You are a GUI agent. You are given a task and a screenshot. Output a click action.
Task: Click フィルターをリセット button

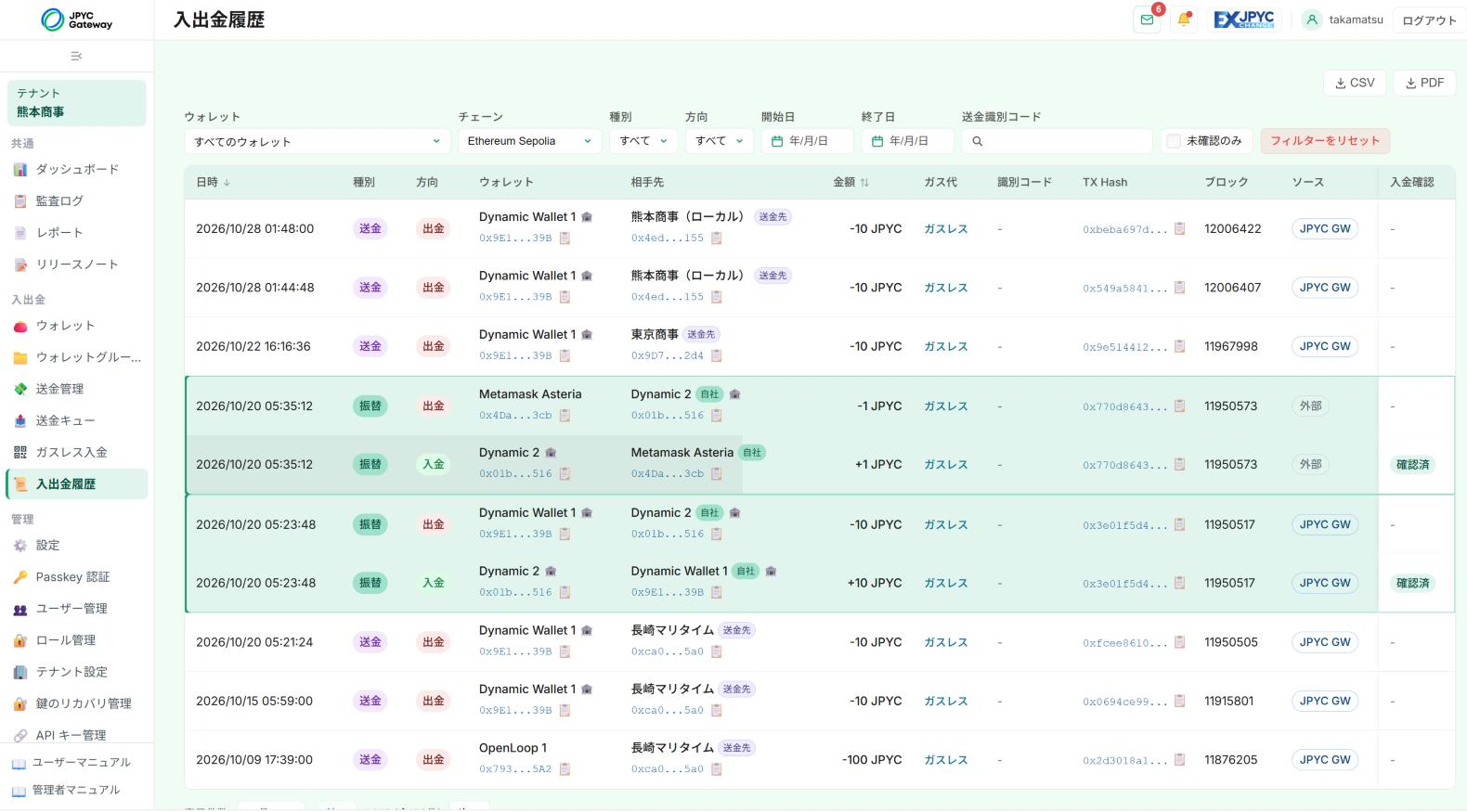1325,141
